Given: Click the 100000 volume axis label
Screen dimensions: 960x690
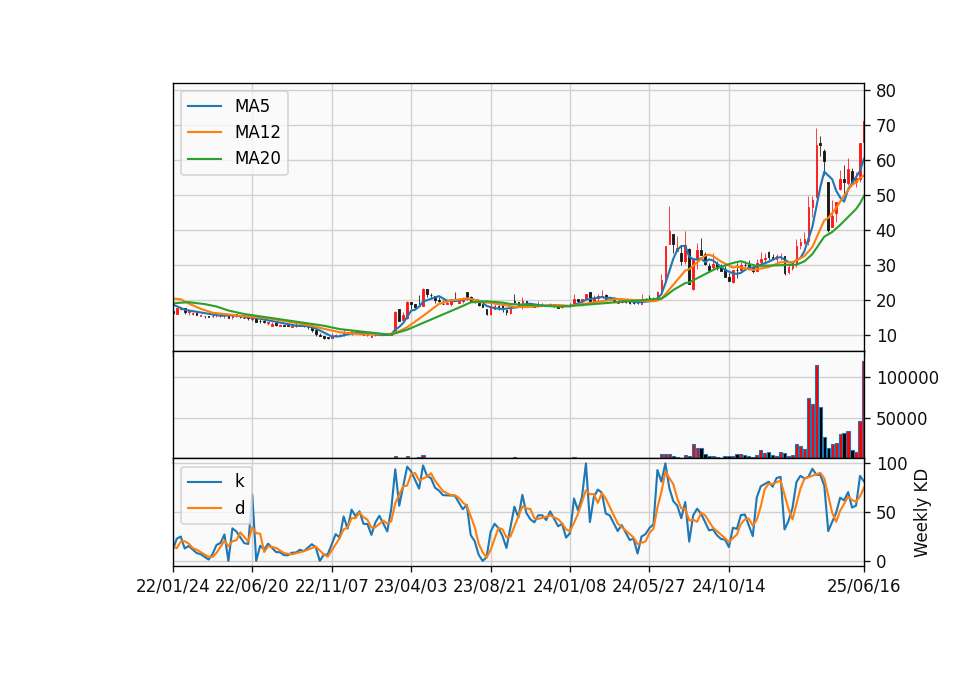Looking at the screenshot, I should click(x=907, y=378).
